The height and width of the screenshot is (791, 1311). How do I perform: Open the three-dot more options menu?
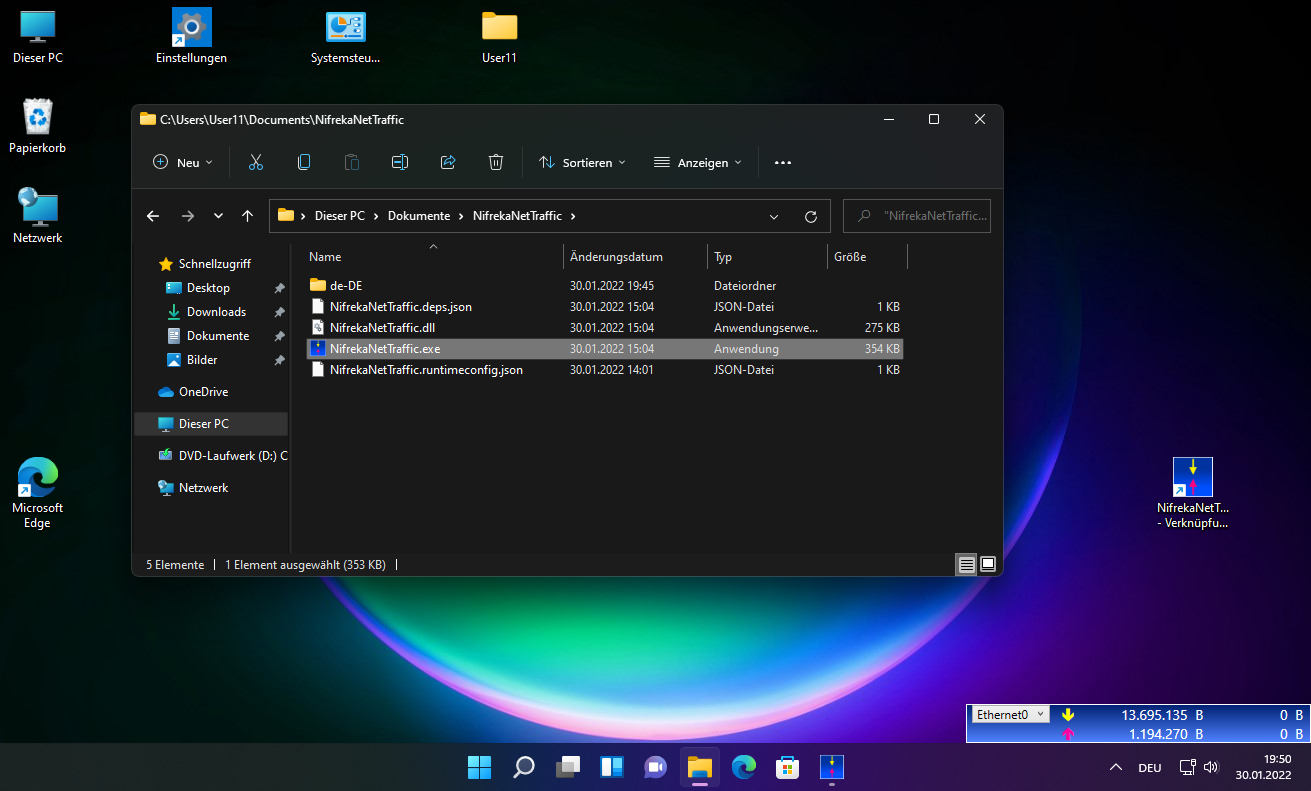coord(783,162)
